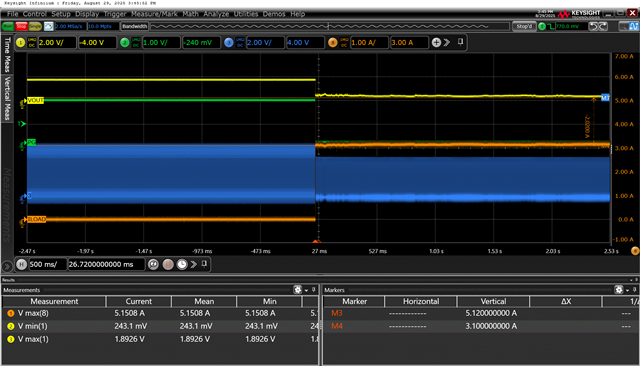Open the dropdown arrow beside the Measurements gear
640x366 pixels.
[x=306, y=291]
